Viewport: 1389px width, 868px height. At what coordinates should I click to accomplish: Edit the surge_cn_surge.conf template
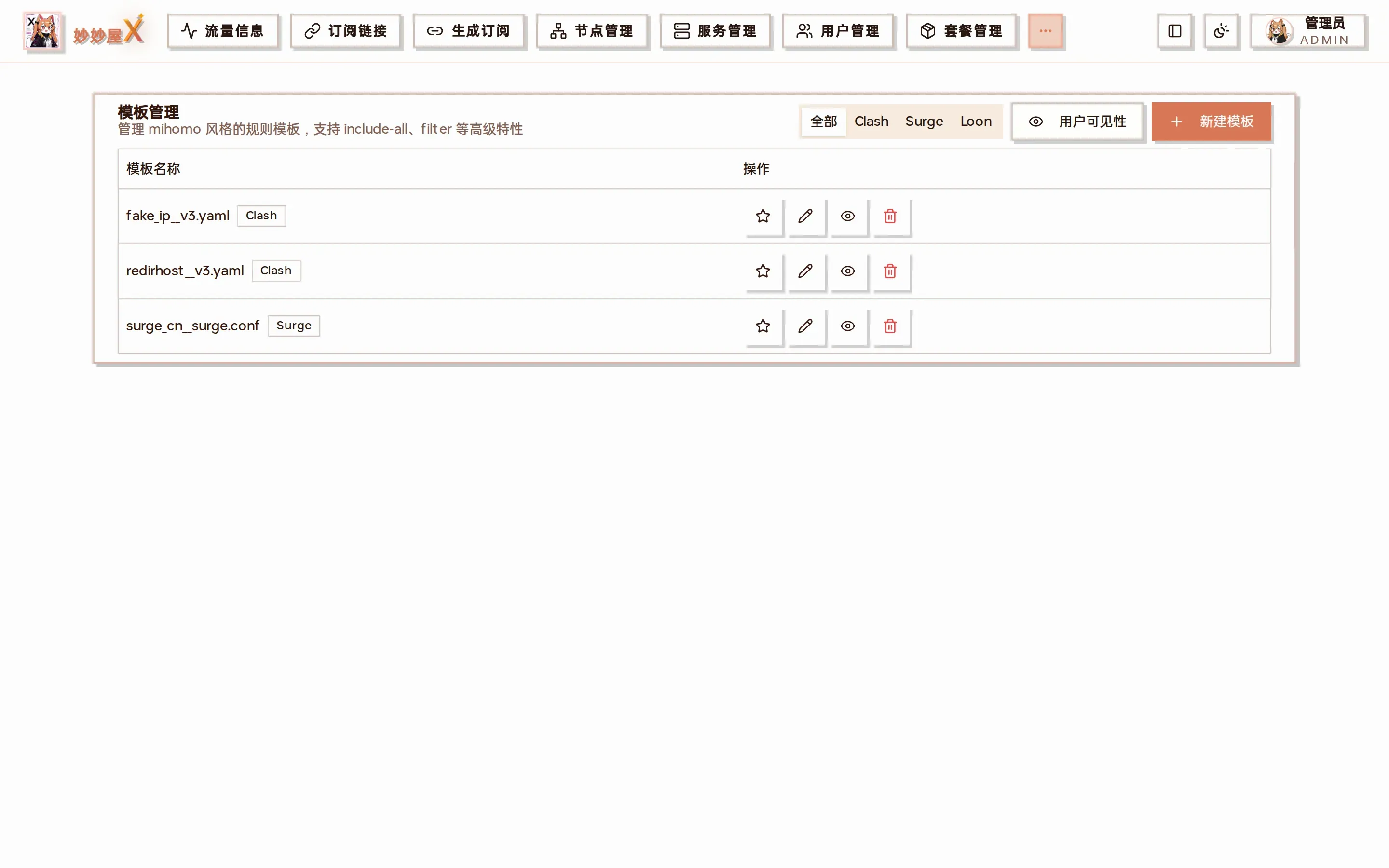[x=805, y=326]
